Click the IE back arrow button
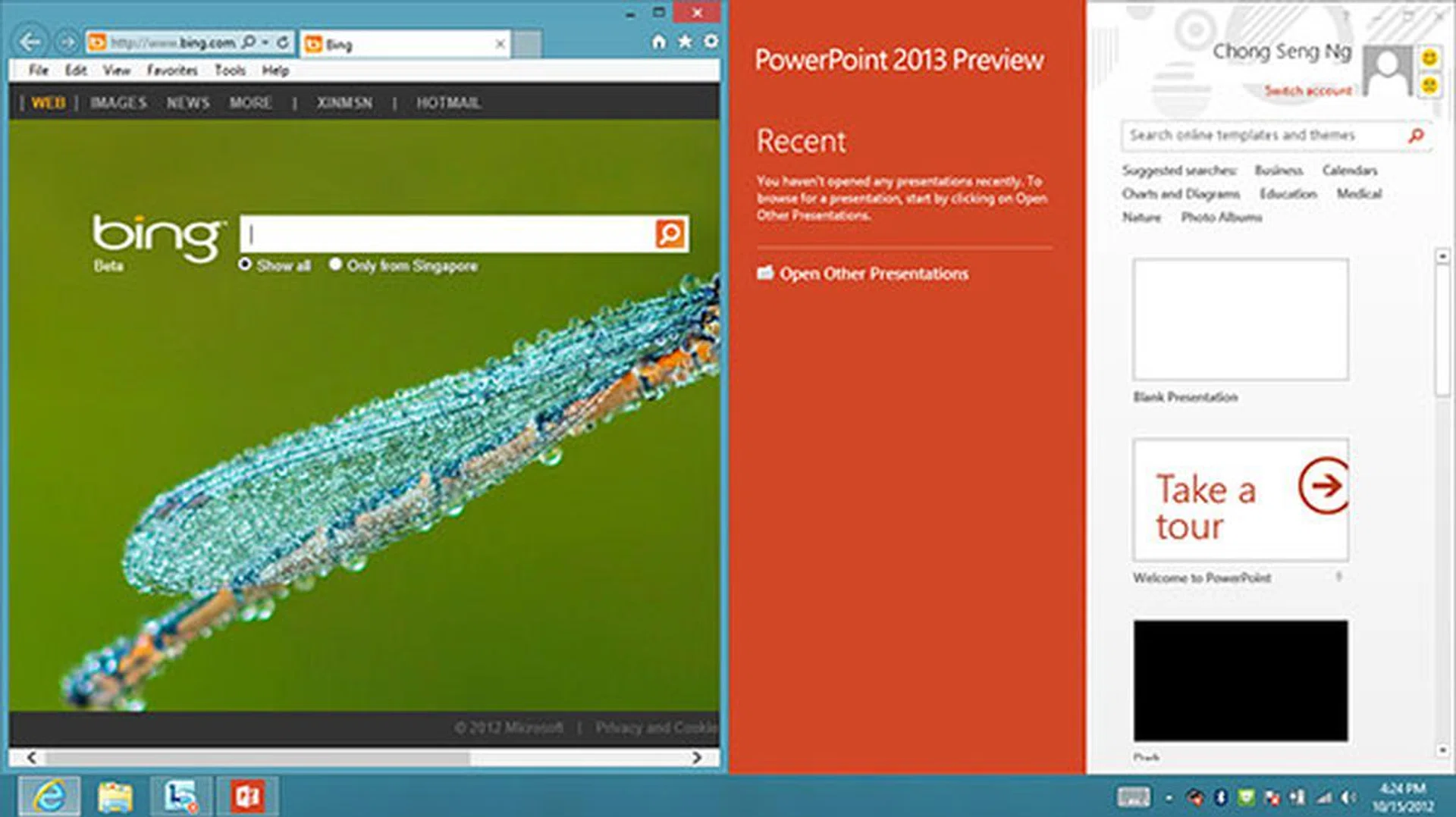Screen dimensions: 1456x817 (x=30, y=42)
